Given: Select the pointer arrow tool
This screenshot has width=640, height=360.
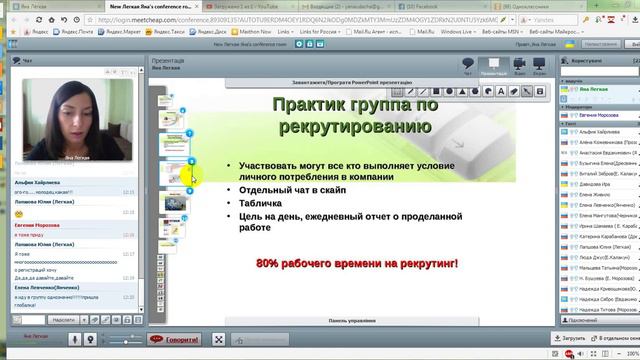Looking at the screenshot, I should click(x=527, y=92).
